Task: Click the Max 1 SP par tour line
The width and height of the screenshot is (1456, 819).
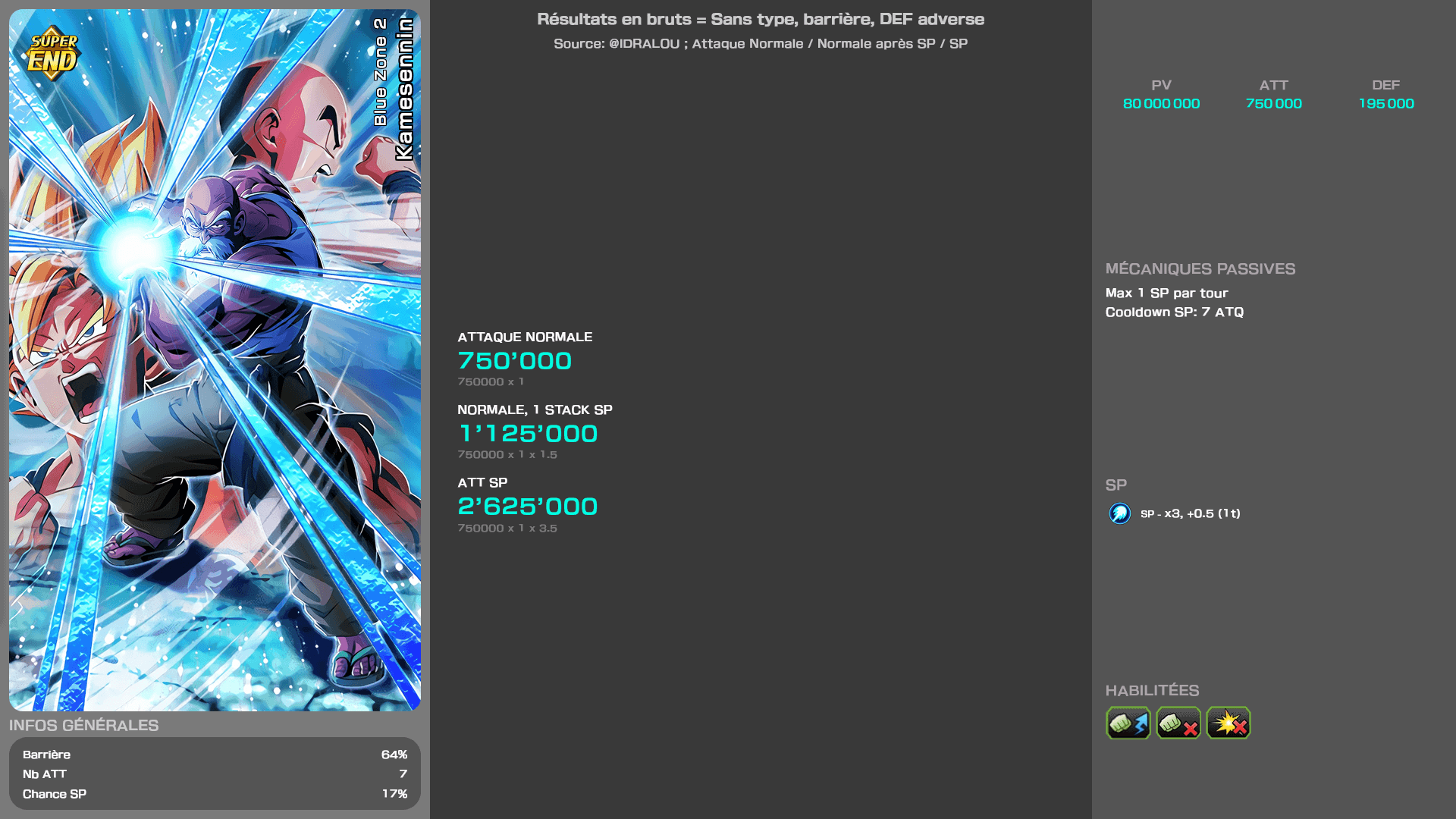Action: coord(1166,293)
